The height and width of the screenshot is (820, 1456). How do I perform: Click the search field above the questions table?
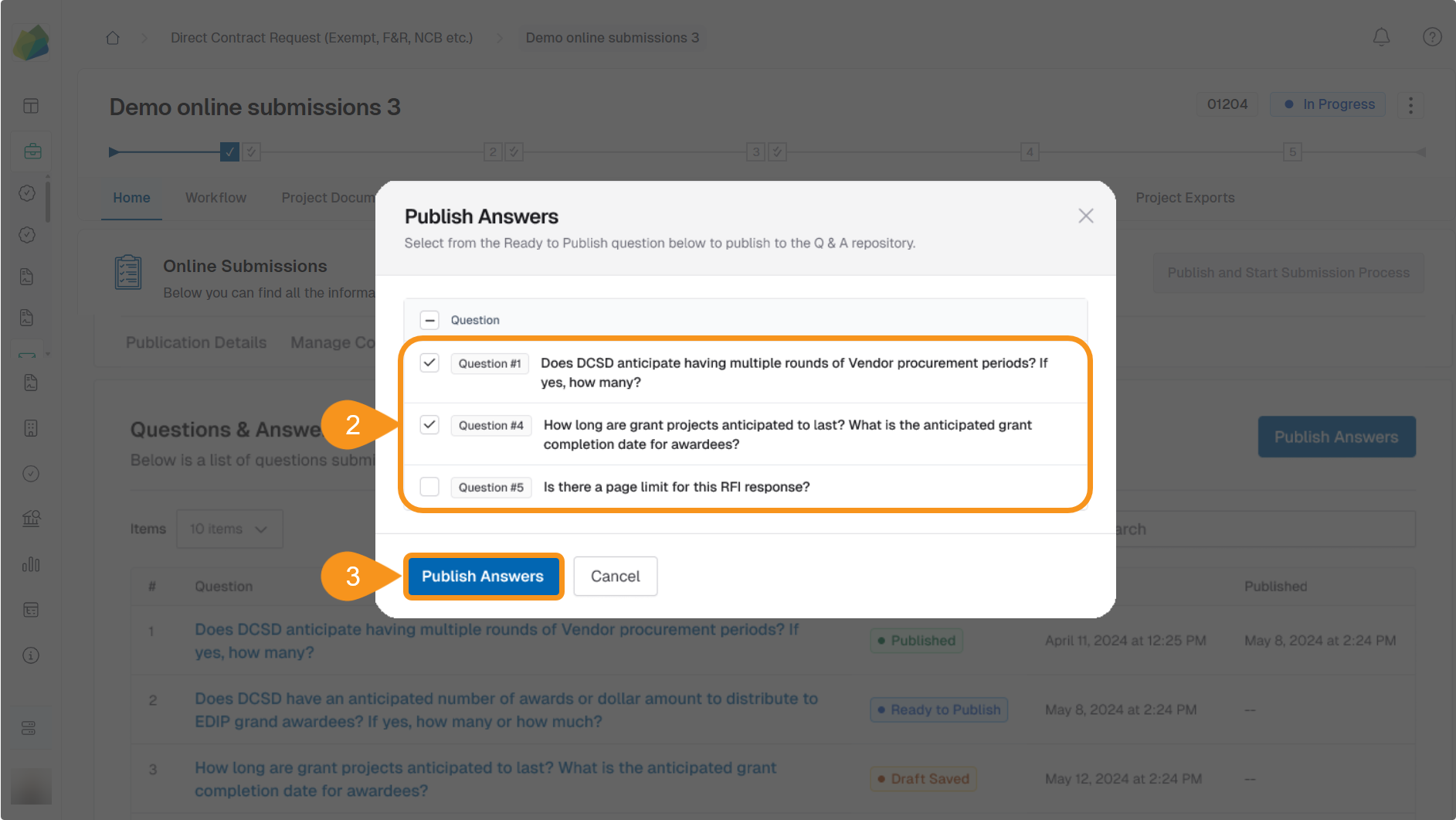tap(1267, 529)
